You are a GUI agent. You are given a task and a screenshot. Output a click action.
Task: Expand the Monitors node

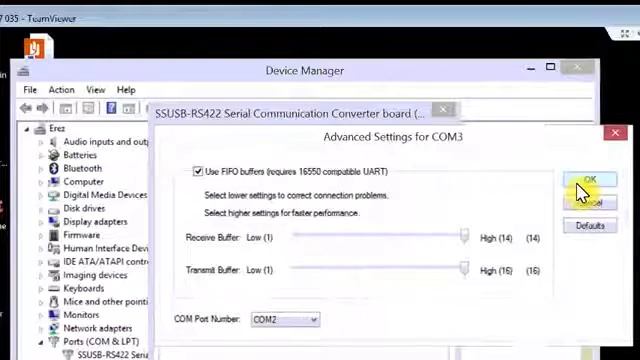(x=41, y=315)
